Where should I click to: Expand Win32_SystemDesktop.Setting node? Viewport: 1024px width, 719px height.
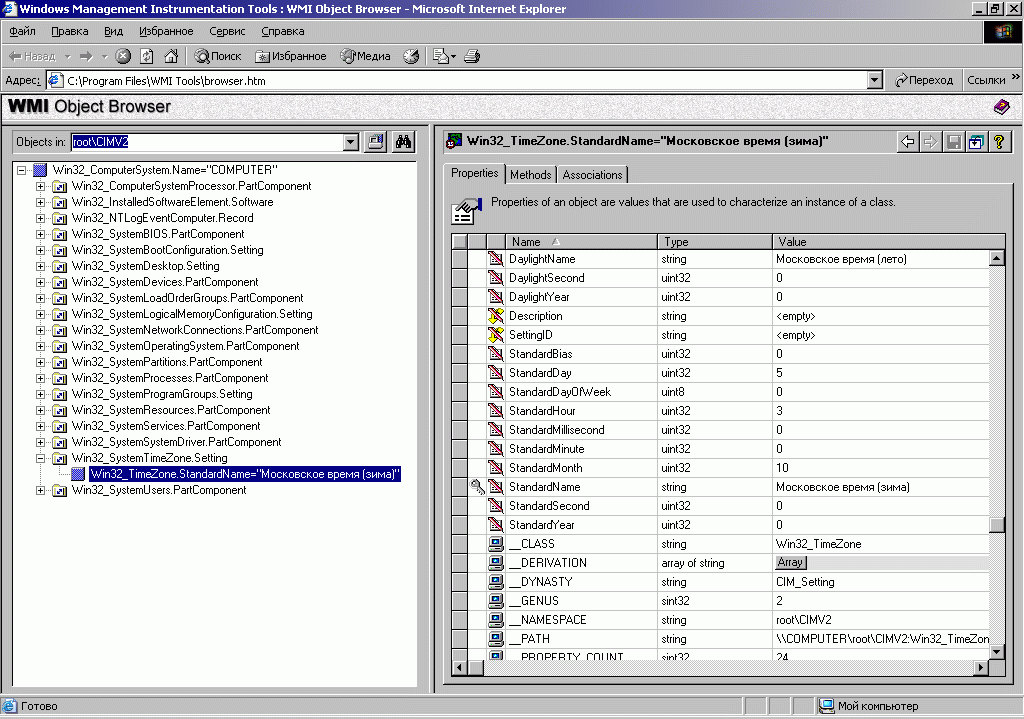tap(40, 266)
